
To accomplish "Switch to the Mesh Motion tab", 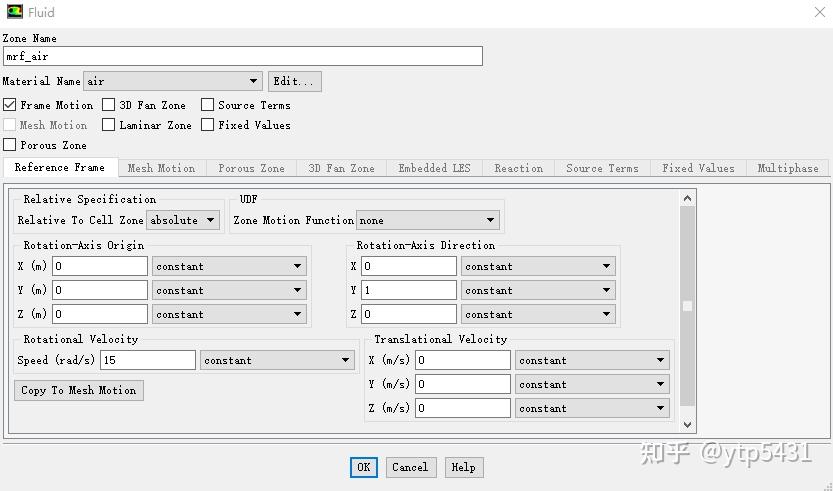I will [x=161, y=168].
